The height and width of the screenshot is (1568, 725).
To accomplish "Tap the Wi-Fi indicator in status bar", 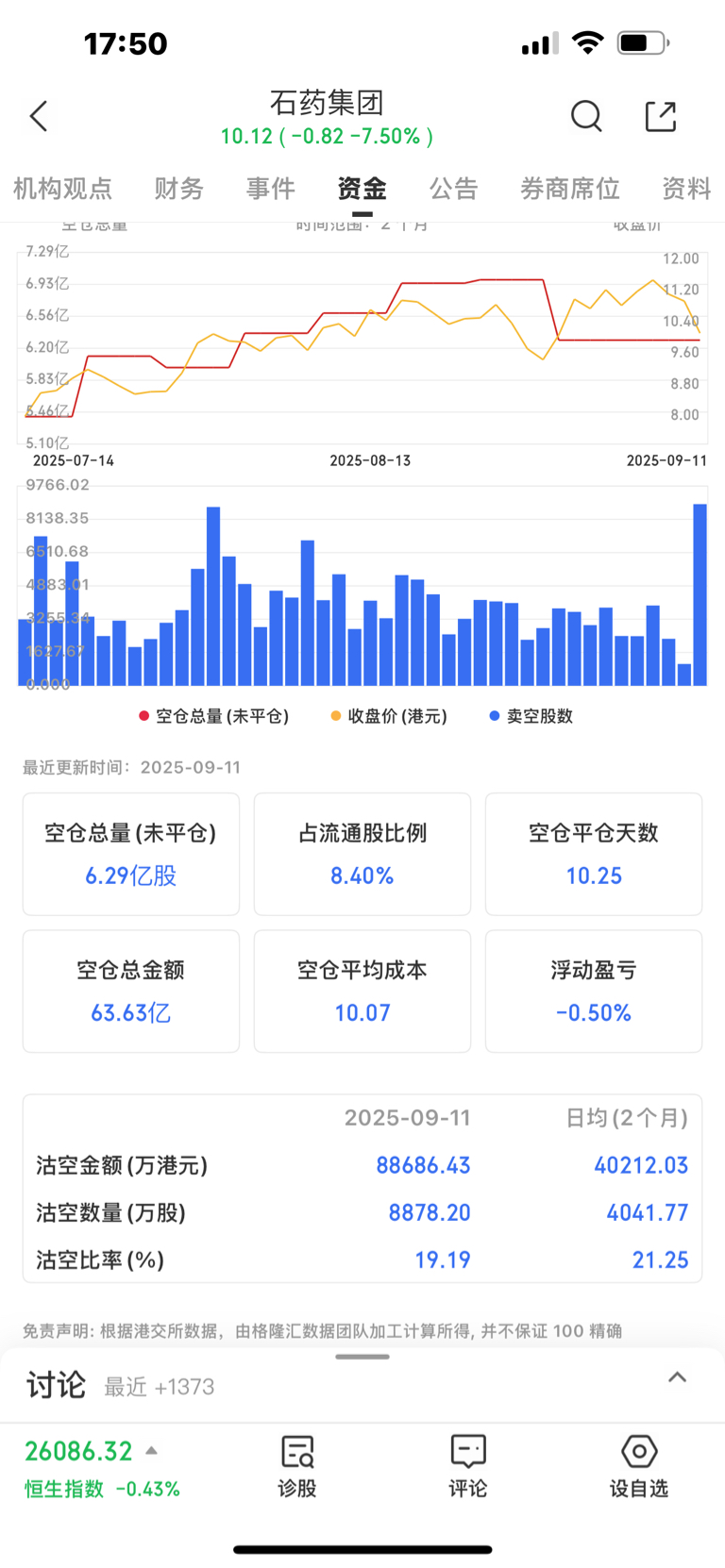I will click(588, 42).
